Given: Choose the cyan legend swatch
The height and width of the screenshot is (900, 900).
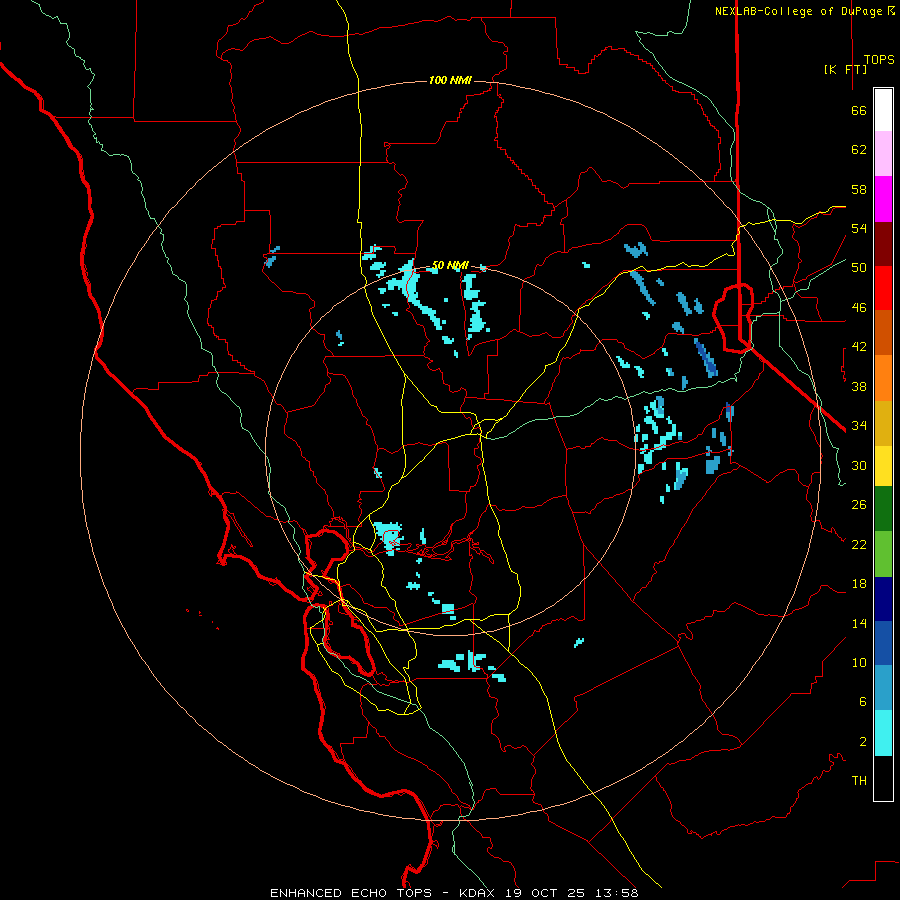Looking at the screenshot, I should point(883,733).
